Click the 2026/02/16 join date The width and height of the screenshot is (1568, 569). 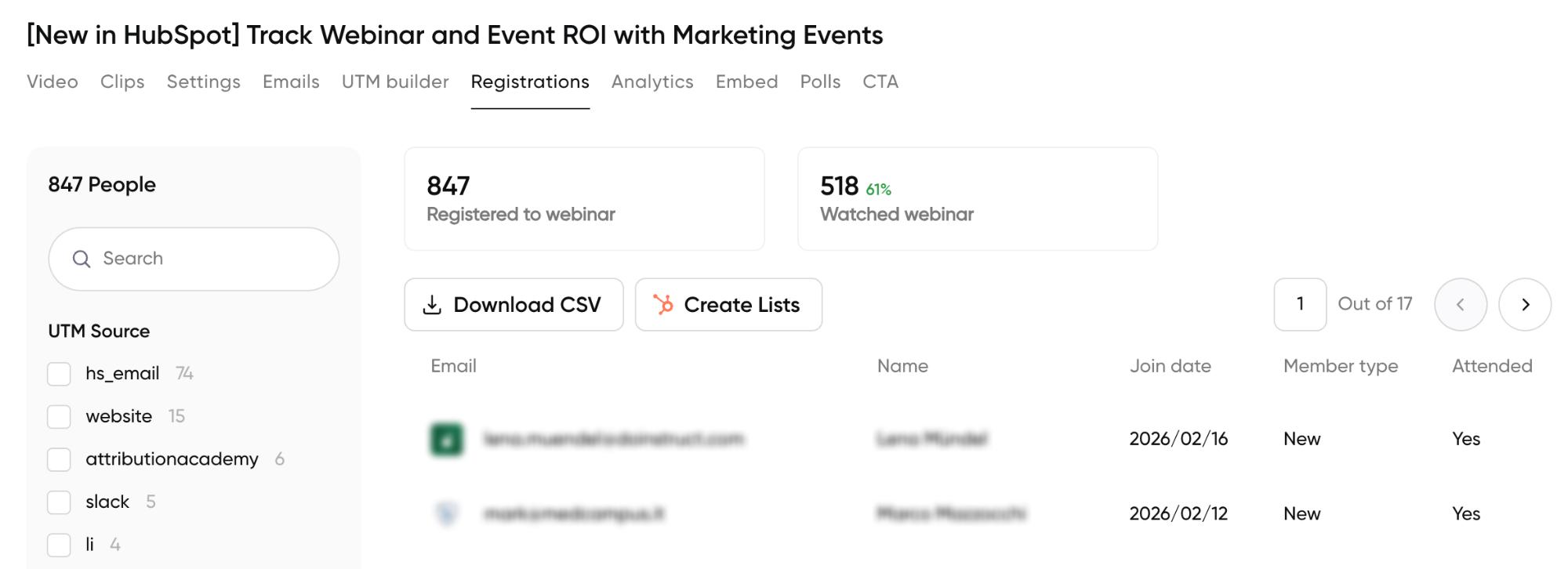(x=1178, y=439)
